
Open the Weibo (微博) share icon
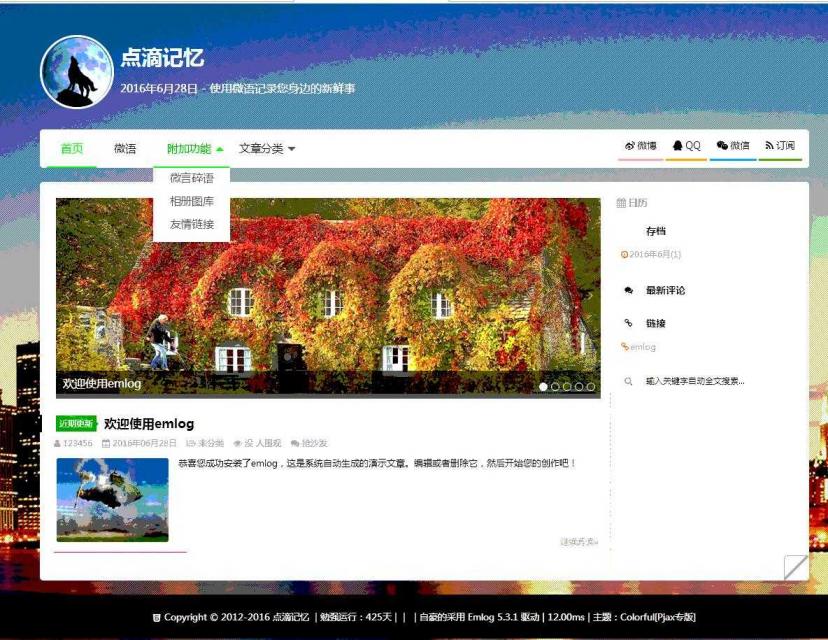point(630,144)
